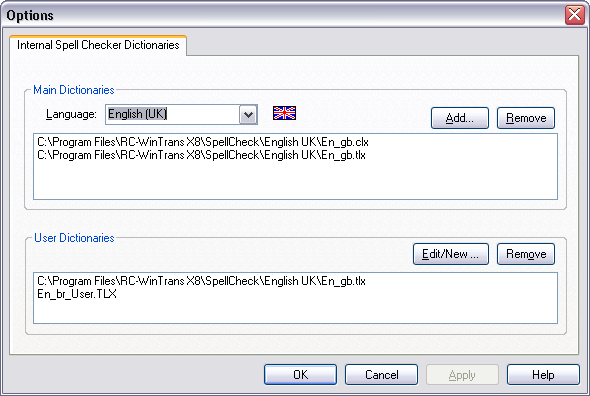Select the En_br_User.TLX user dictionary
This screenshot has height=396, width=590.
77,294
